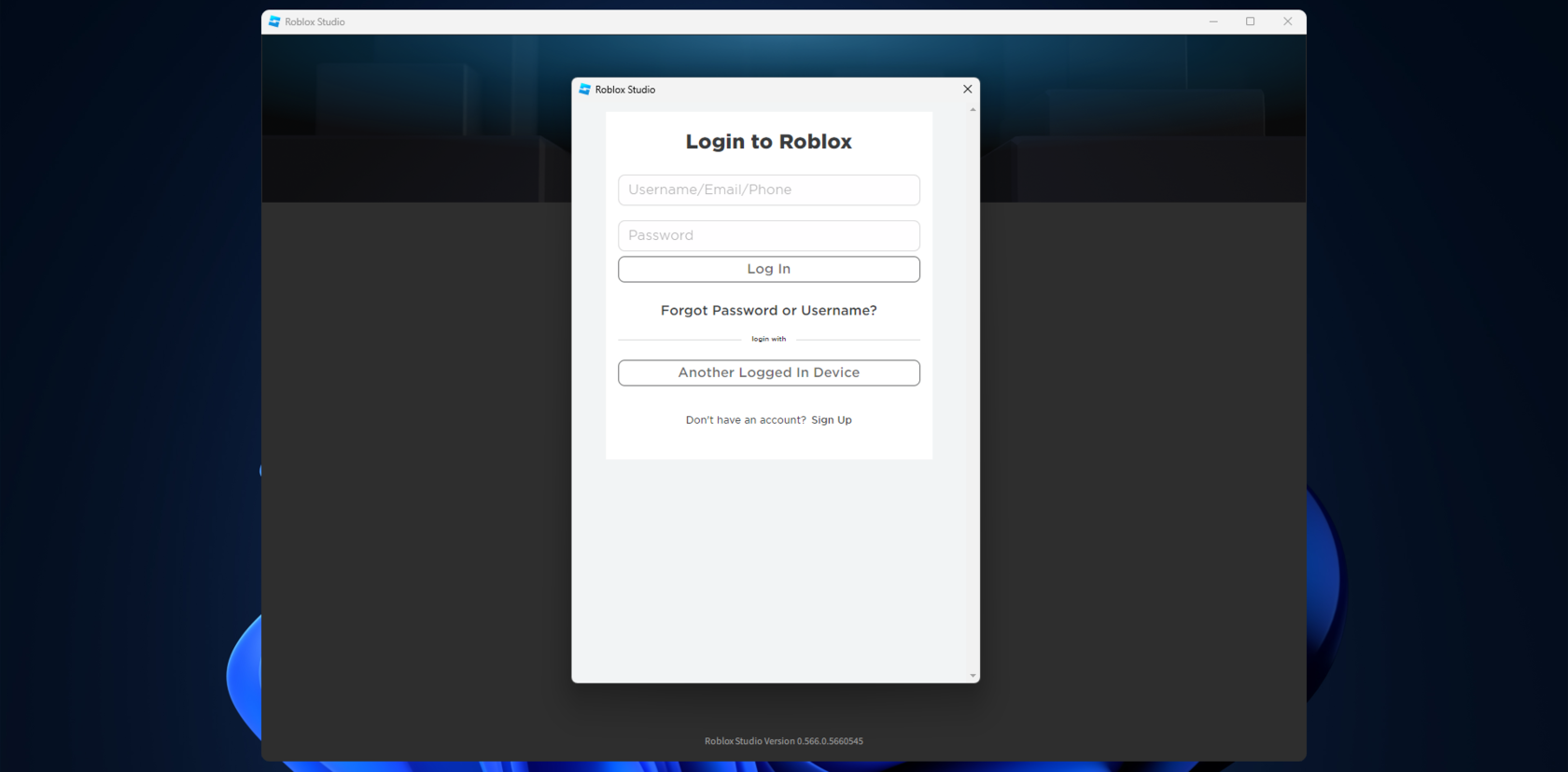Click the Username/Email/Phone input field
The height and width of the screenshot is (772, 1568).
769,189
